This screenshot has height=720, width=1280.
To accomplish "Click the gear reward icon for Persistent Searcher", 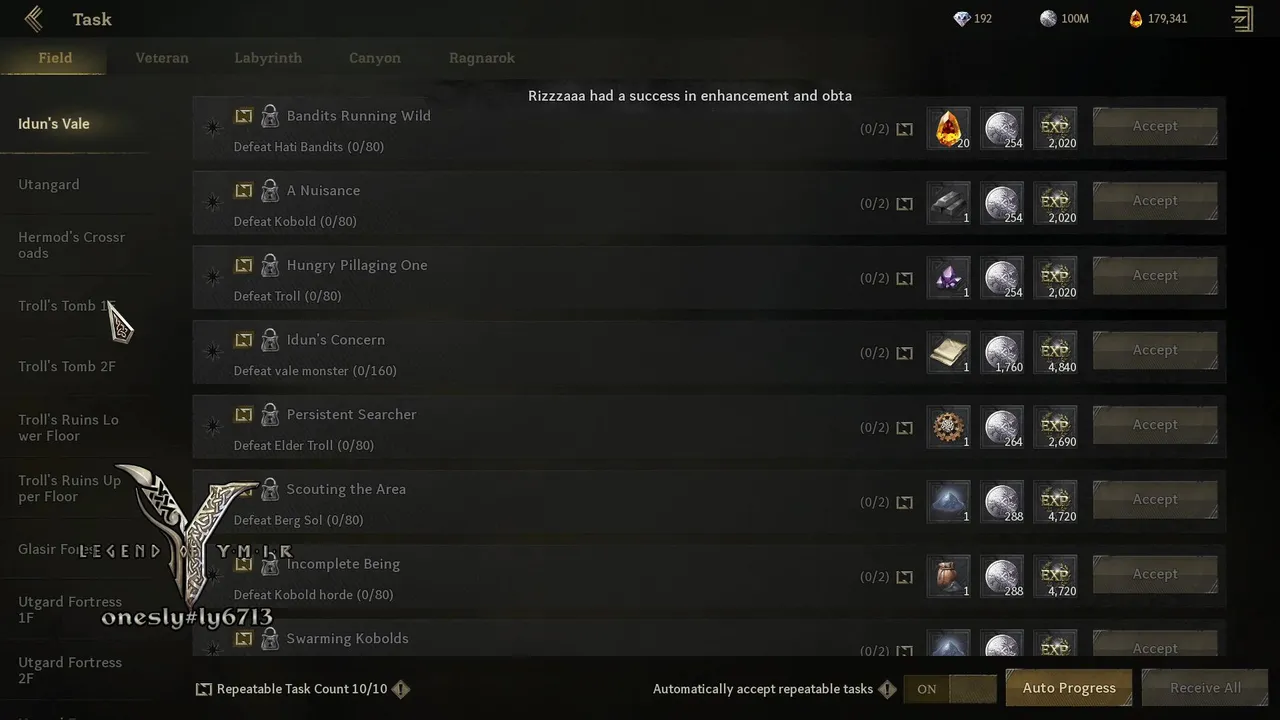I will (948, 427).
